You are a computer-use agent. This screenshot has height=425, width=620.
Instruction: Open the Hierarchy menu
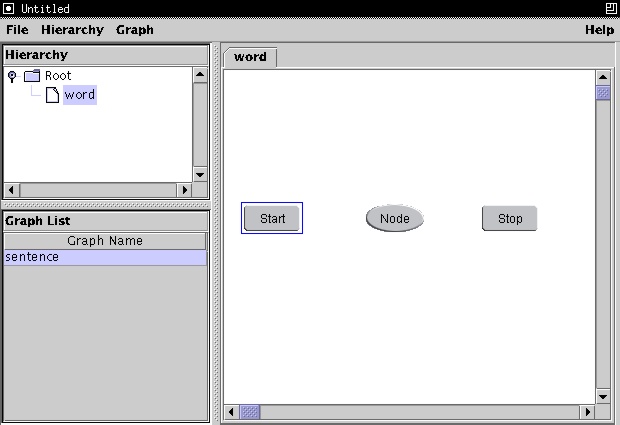pos(72,30)
